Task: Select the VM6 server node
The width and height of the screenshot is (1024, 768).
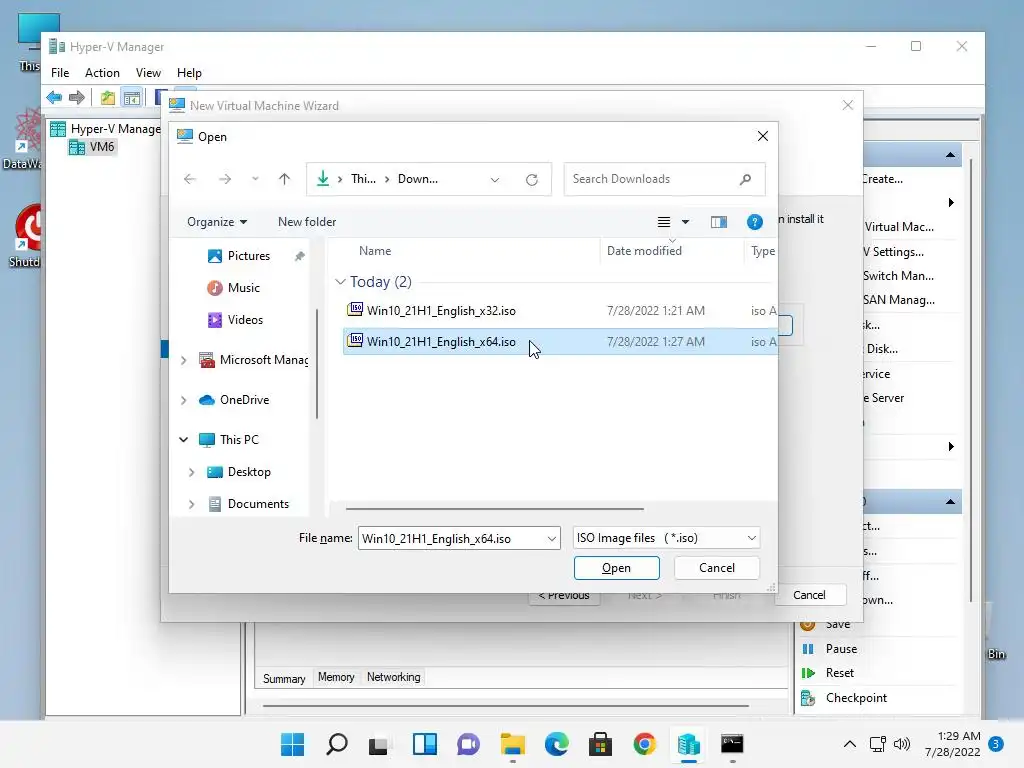Action: click(93, 147)
